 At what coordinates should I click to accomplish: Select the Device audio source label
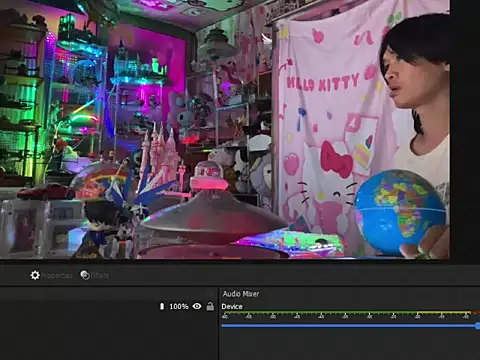[232, 306]
